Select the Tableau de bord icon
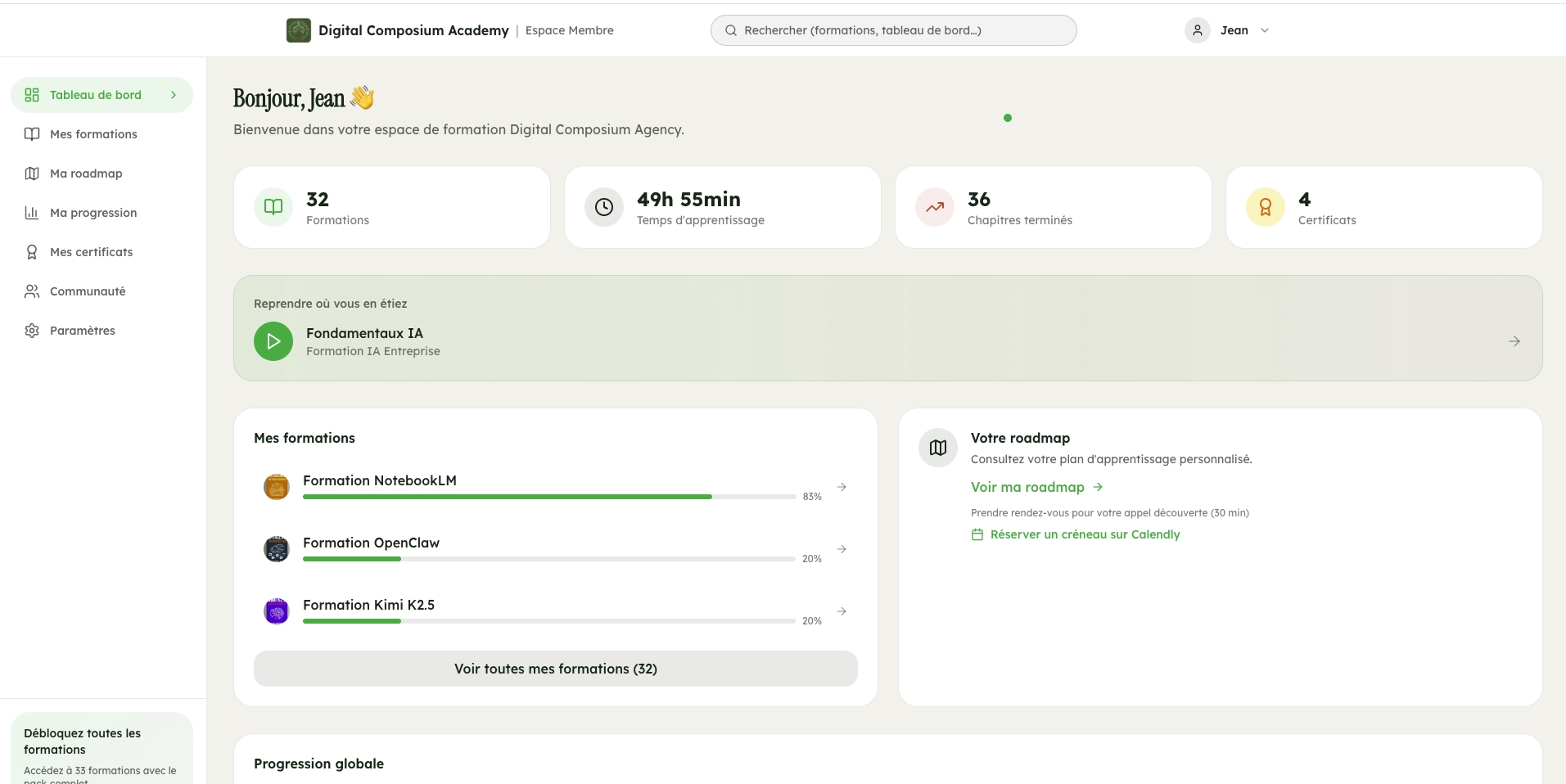 coord(31,94)
